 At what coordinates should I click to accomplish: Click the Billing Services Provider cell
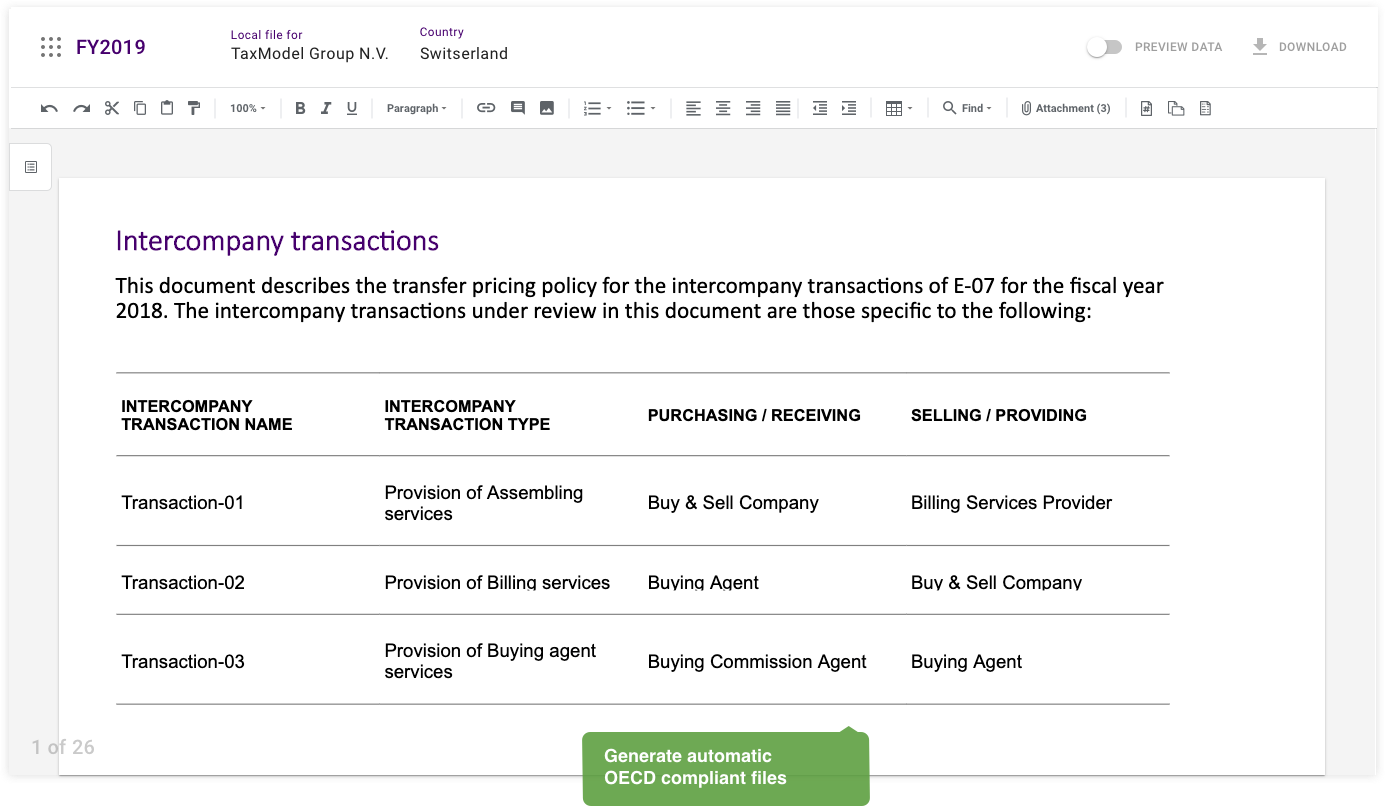click(x=1011, y=503)
